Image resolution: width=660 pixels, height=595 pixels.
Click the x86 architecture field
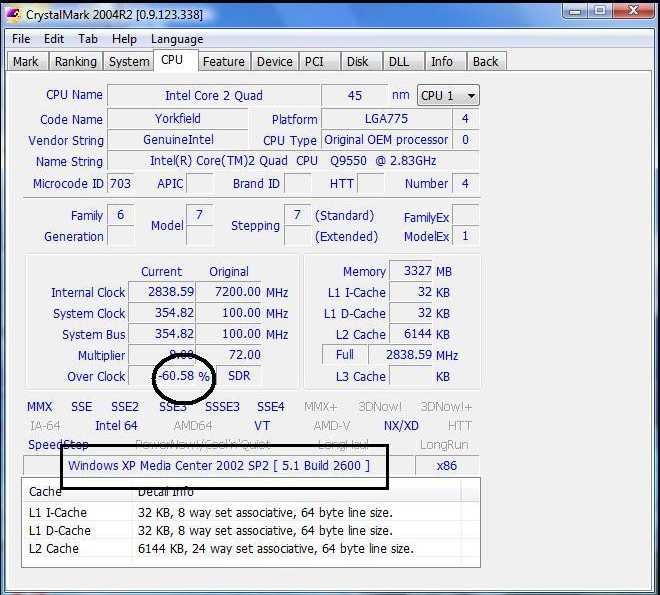[x=447, y=466]
